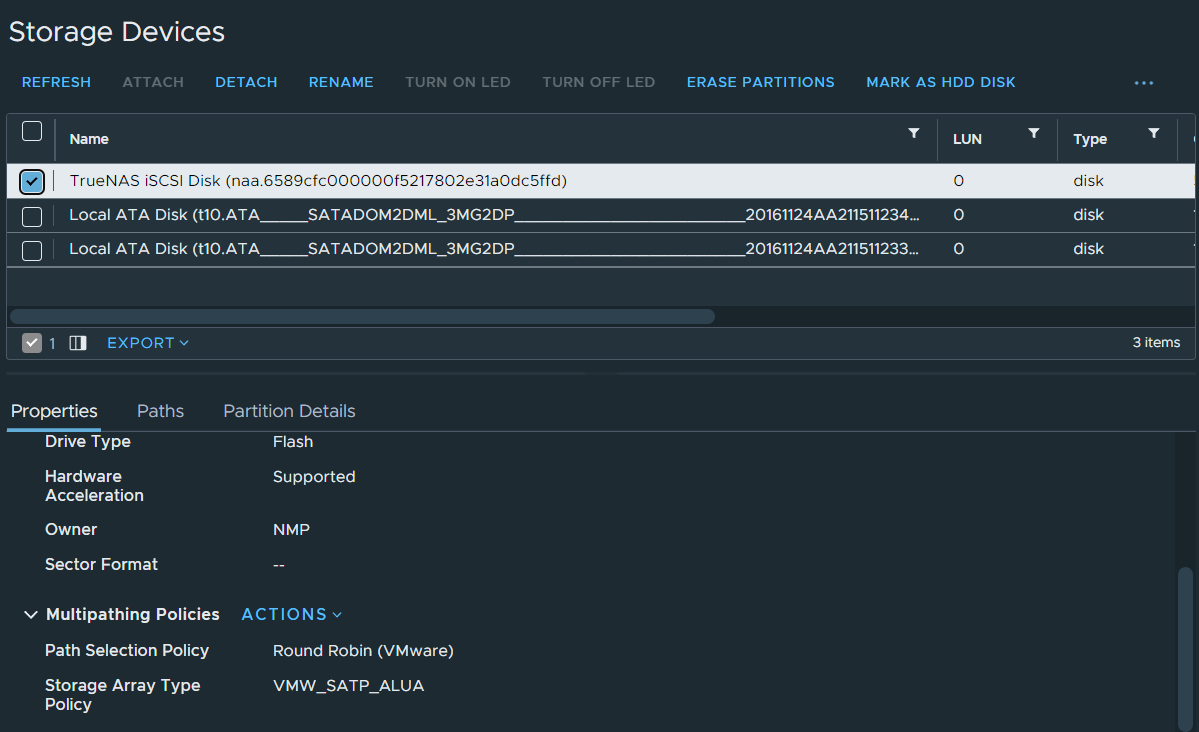1199x732 pixels.
Task: Click Turn On LED
Action: tap(458, 82)
